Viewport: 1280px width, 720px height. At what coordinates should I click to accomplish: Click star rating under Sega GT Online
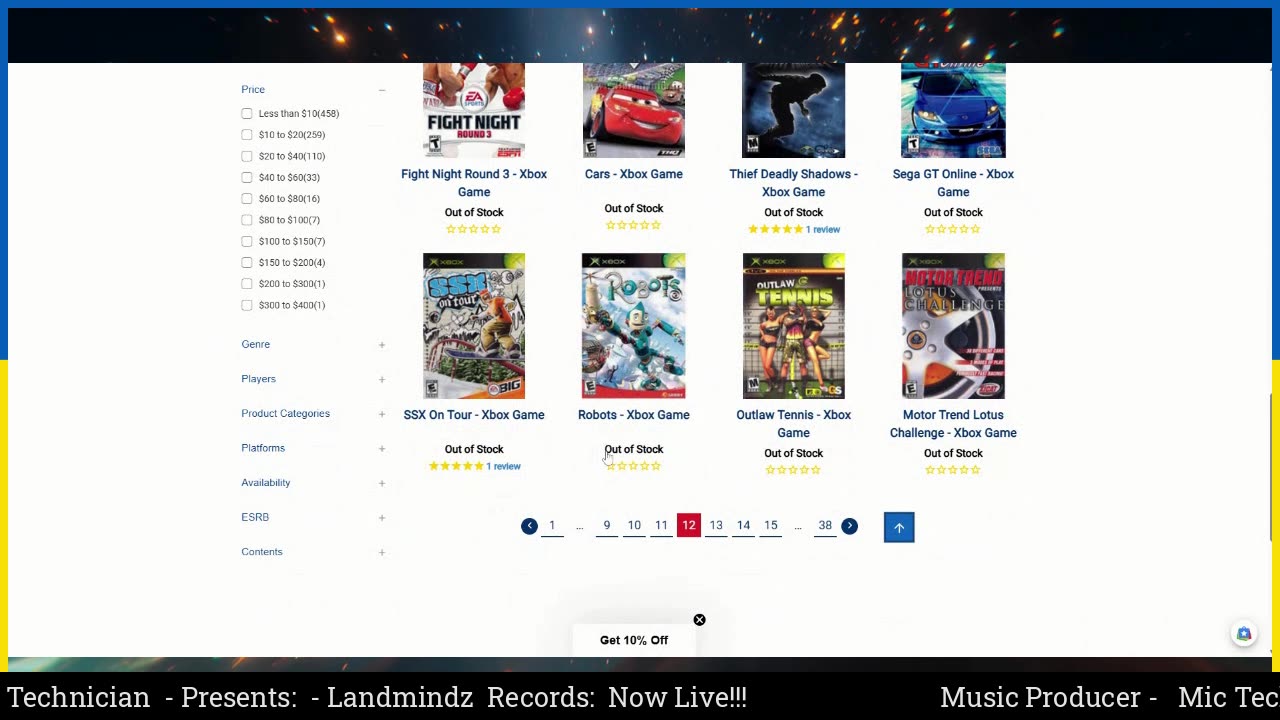point(953,229)
